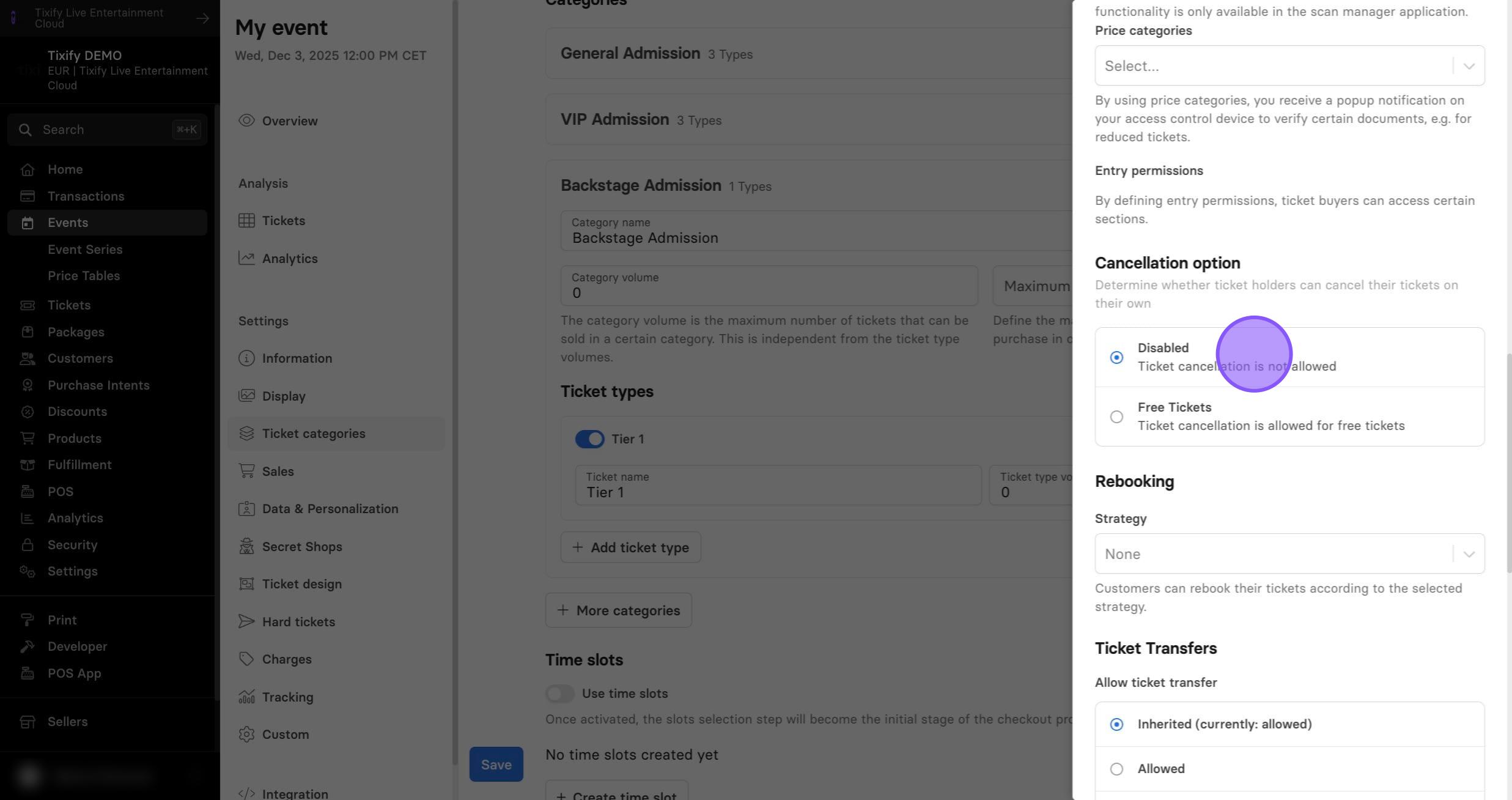Click Add ticket type button
The width and height of the screenshot is (1512, 800).
pyautogui.click(x=630, y=547)
